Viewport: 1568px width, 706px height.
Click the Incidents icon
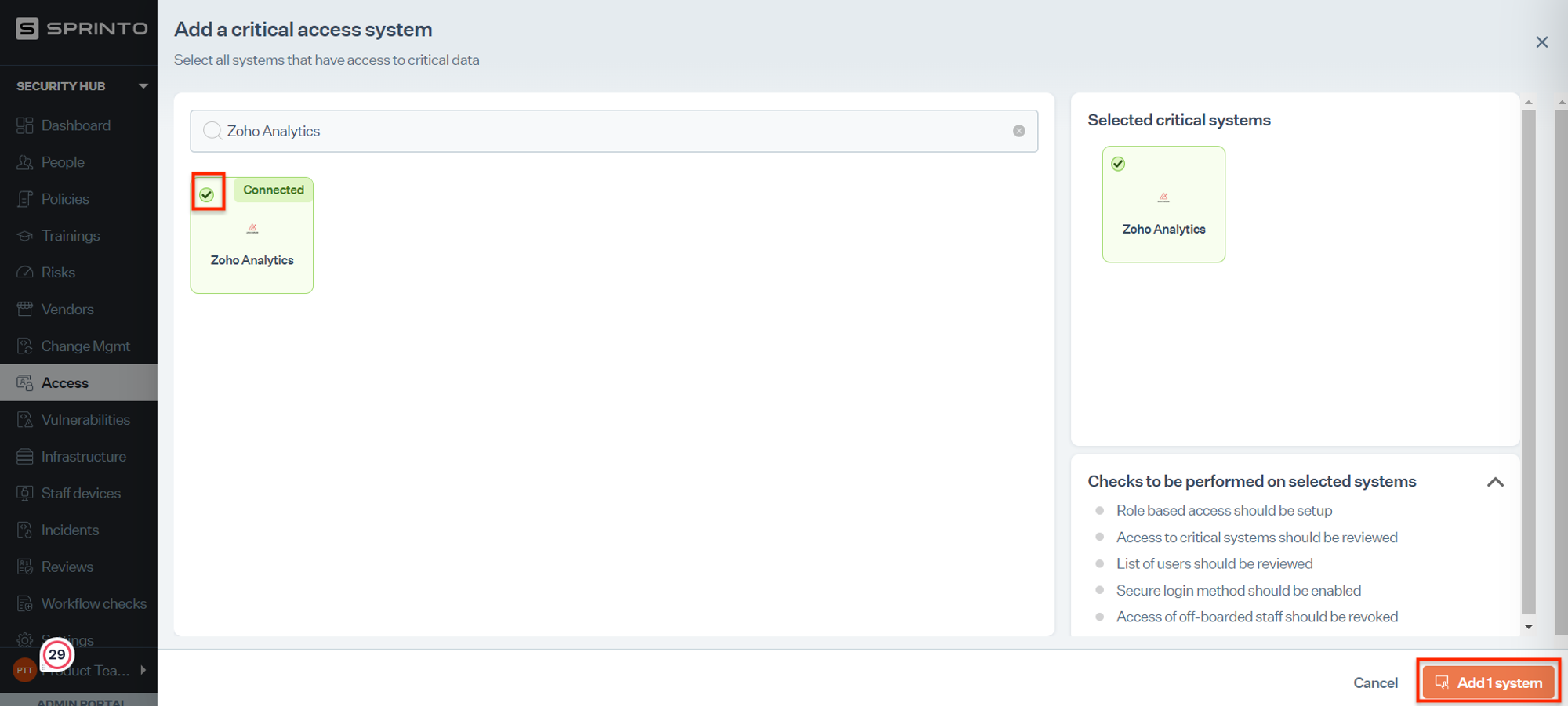pos(25,530)
